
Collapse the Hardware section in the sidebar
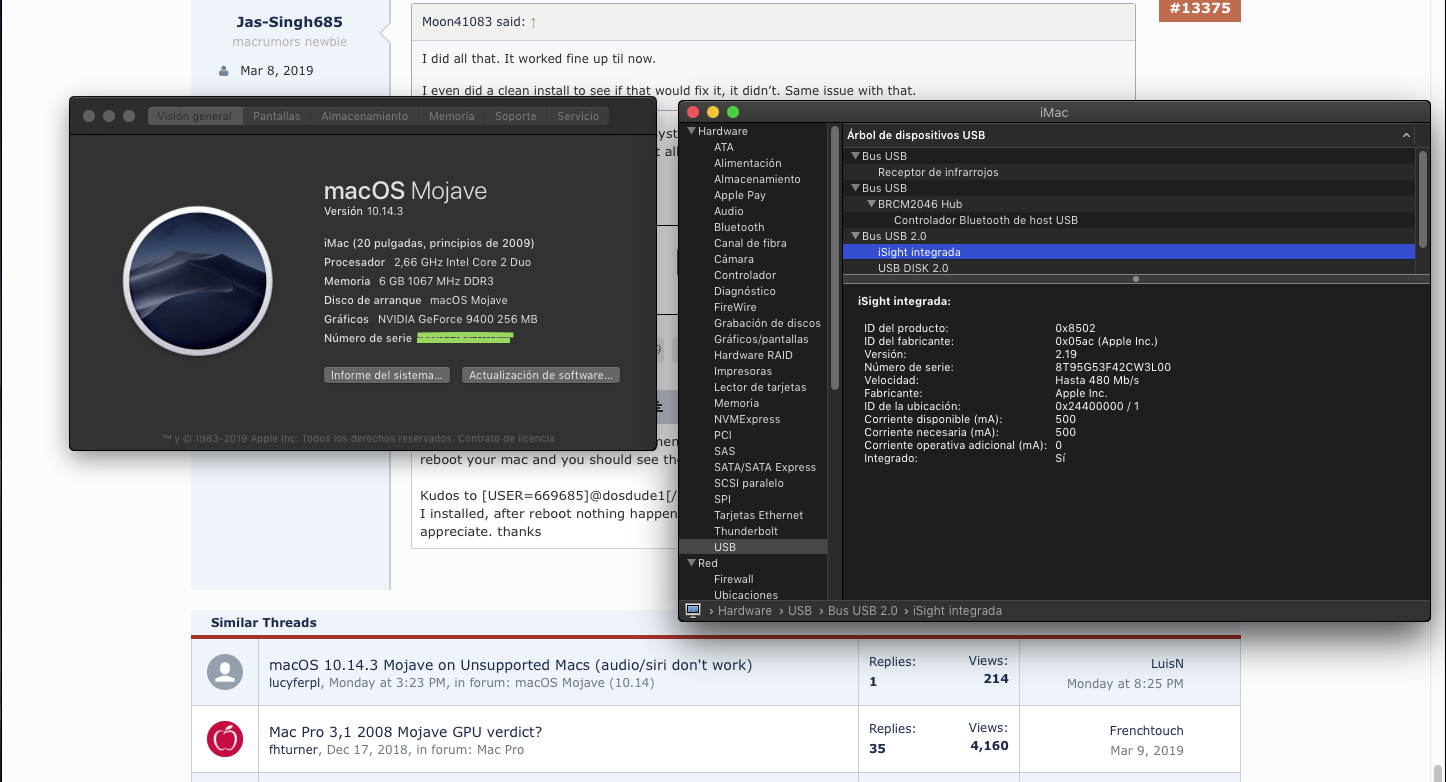coord(691,131)
